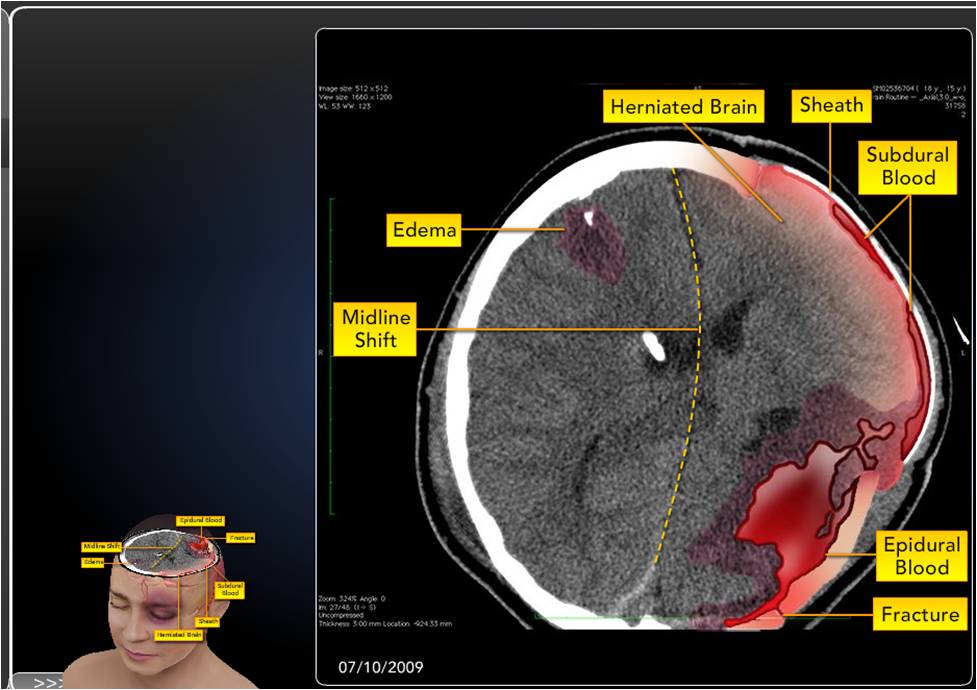The width and height of the screenshot is (977, 690).
Task: Click the large Midline Shift label
Action: [x=376, y=329]
